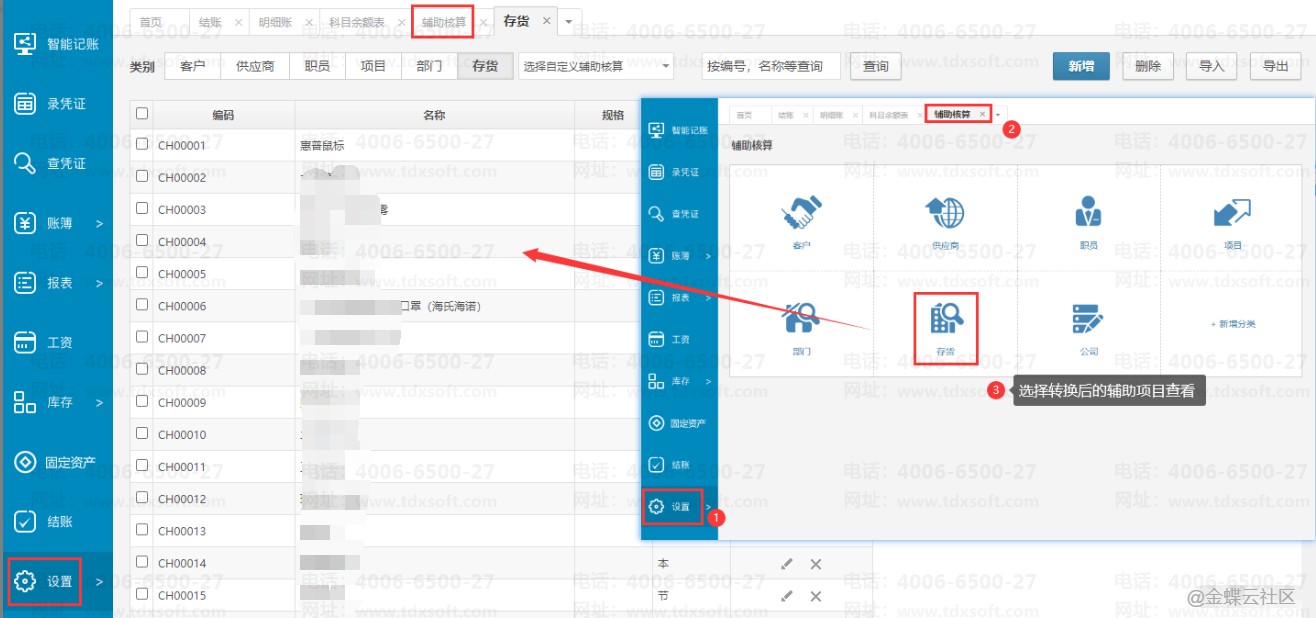Open 固定资产 in the sidebar

(x=57, y=462)
